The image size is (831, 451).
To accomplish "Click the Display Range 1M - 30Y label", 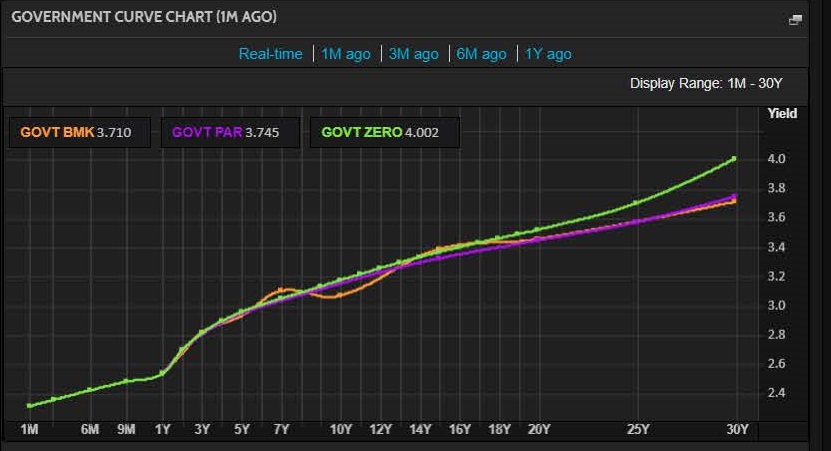I will (x=706, y=84).
